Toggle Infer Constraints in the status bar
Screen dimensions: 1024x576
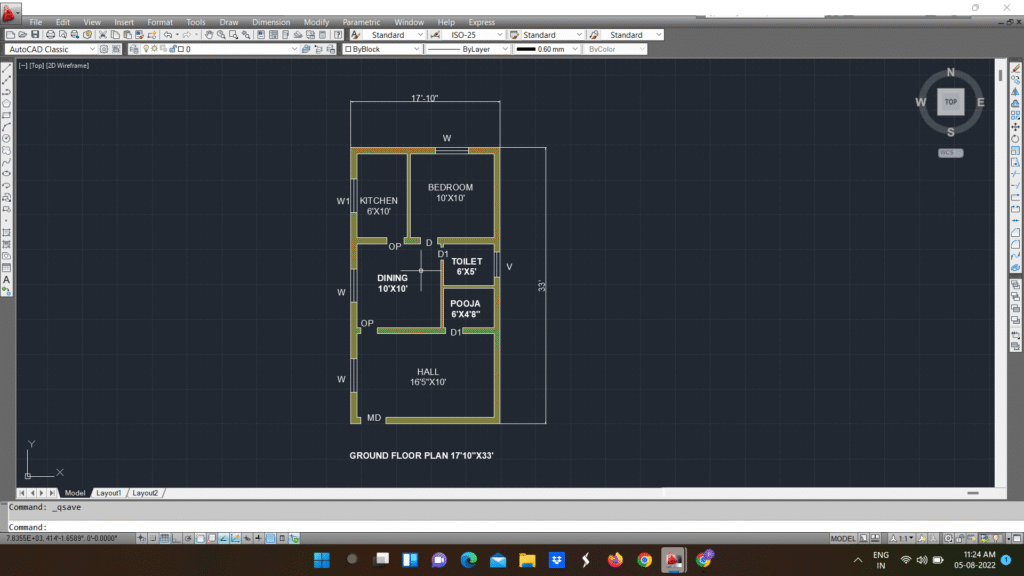click(141, 539)
